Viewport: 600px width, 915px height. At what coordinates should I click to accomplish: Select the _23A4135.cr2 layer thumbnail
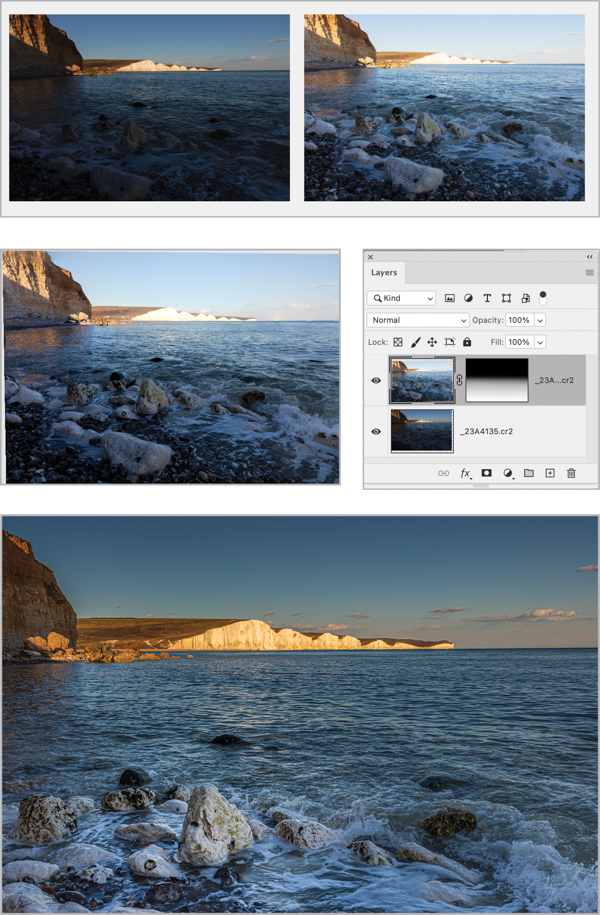pos(422,431)
